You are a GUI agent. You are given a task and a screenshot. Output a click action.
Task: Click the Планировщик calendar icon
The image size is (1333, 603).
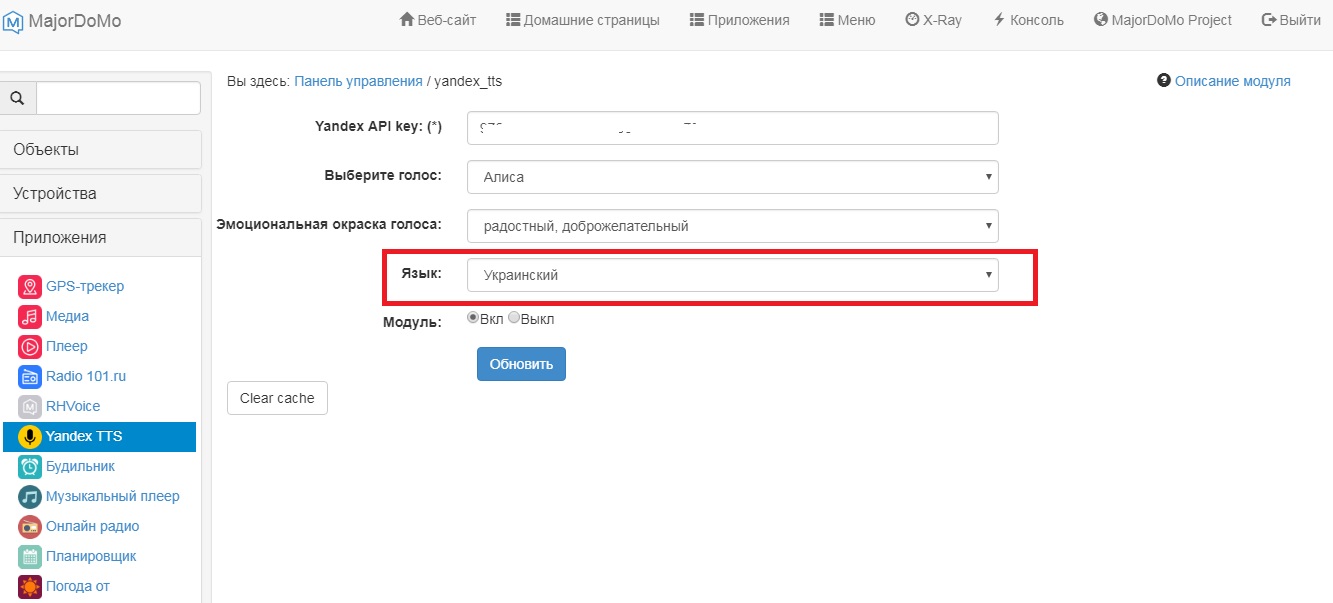point(30,557)
